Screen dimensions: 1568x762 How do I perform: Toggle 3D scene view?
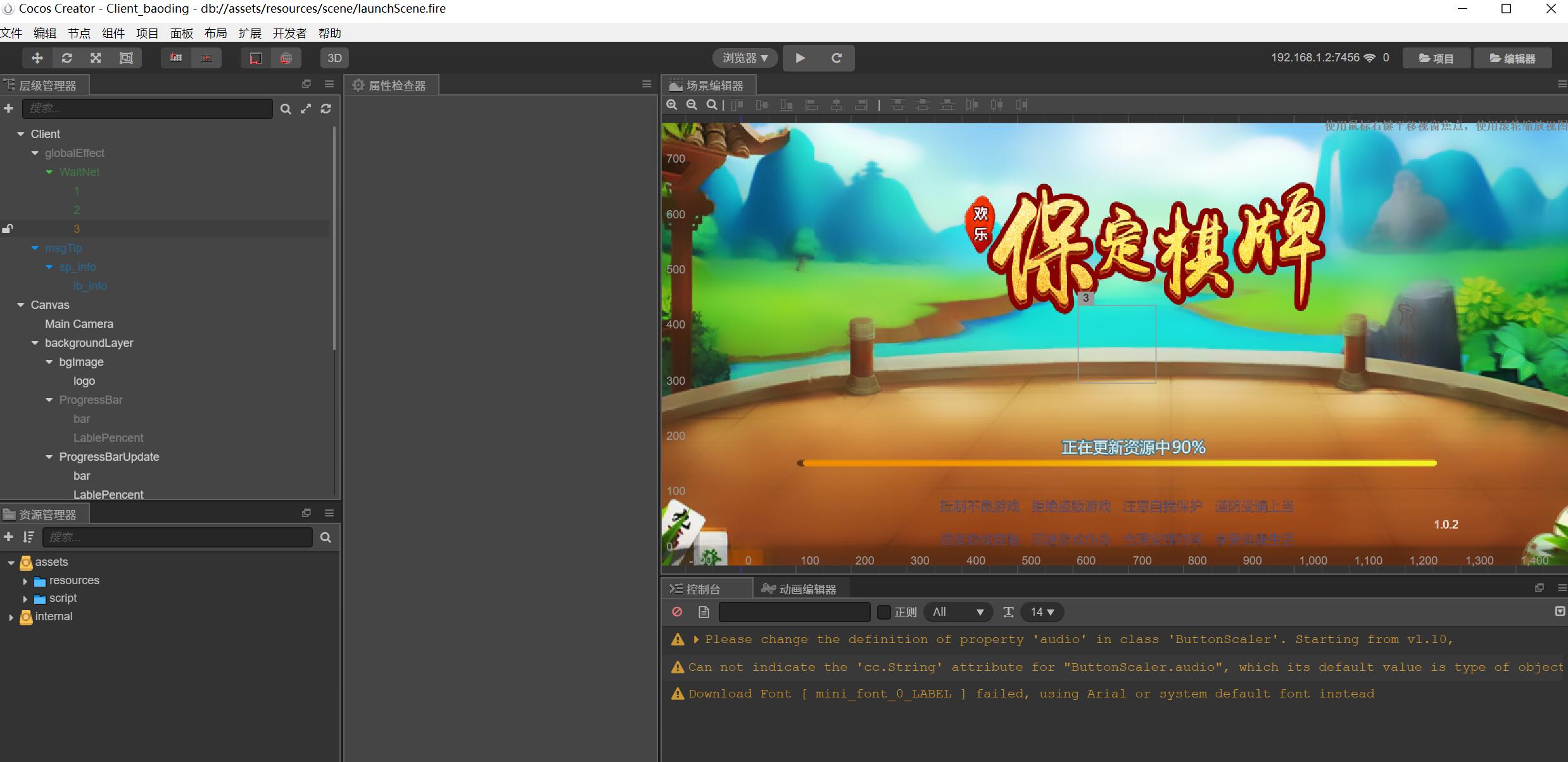[334, 58]
